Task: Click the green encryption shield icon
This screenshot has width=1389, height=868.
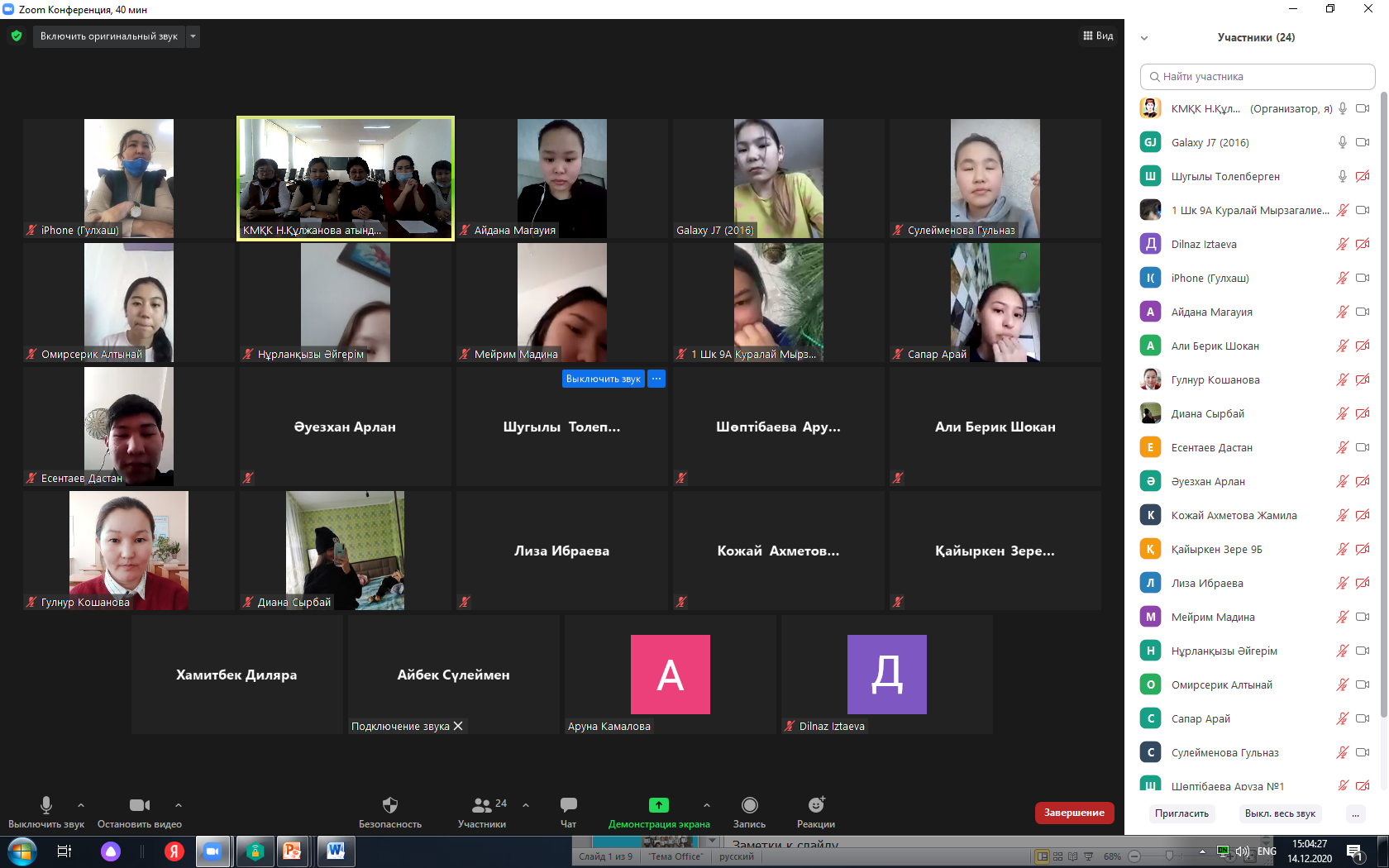Action: point(17,36)
